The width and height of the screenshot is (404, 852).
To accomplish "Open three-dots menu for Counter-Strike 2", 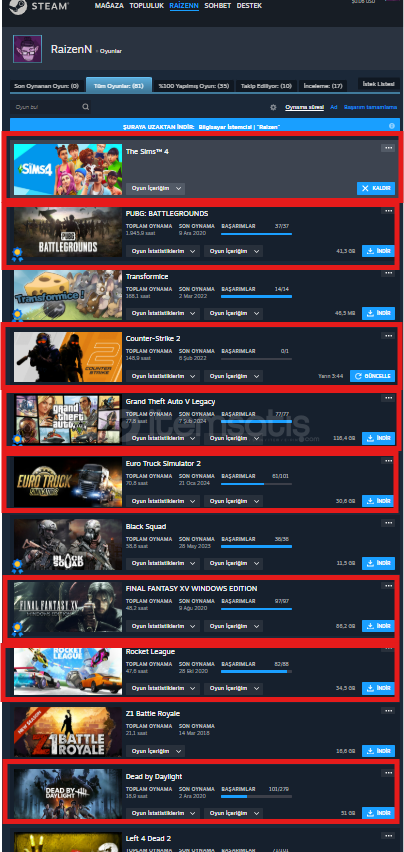I will 388,336.
